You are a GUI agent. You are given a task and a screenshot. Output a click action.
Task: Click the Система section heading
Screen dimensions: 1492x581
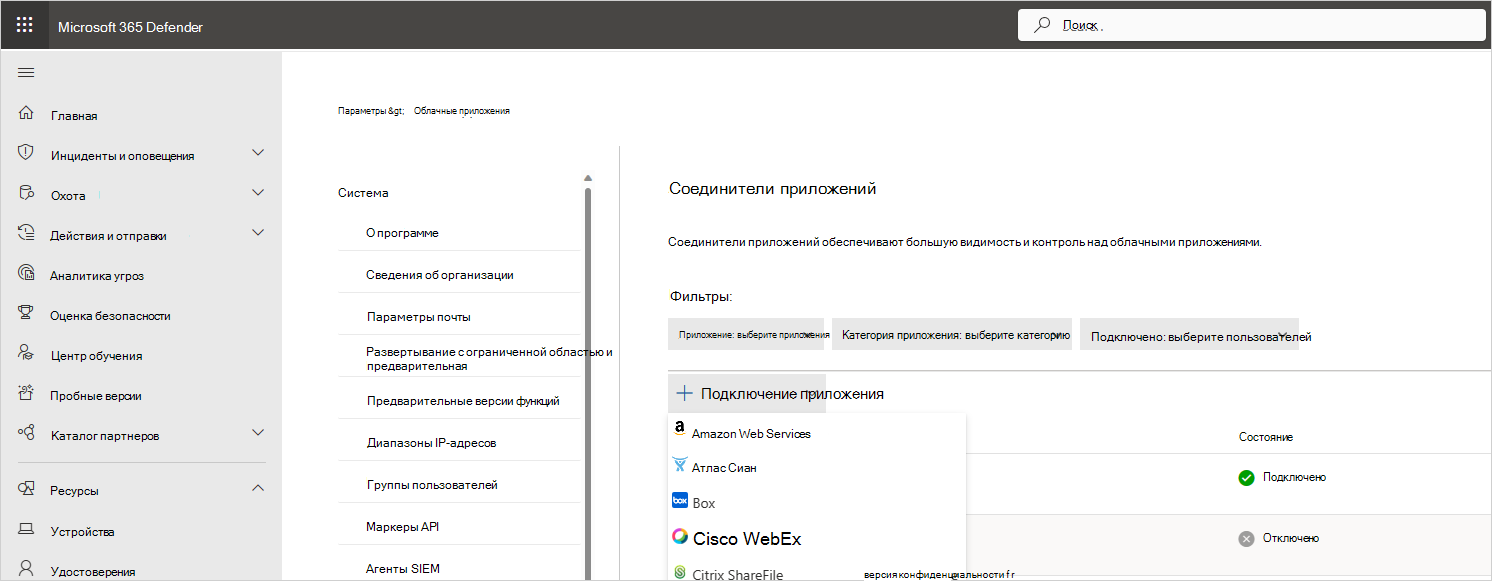(x=363, y=193)
